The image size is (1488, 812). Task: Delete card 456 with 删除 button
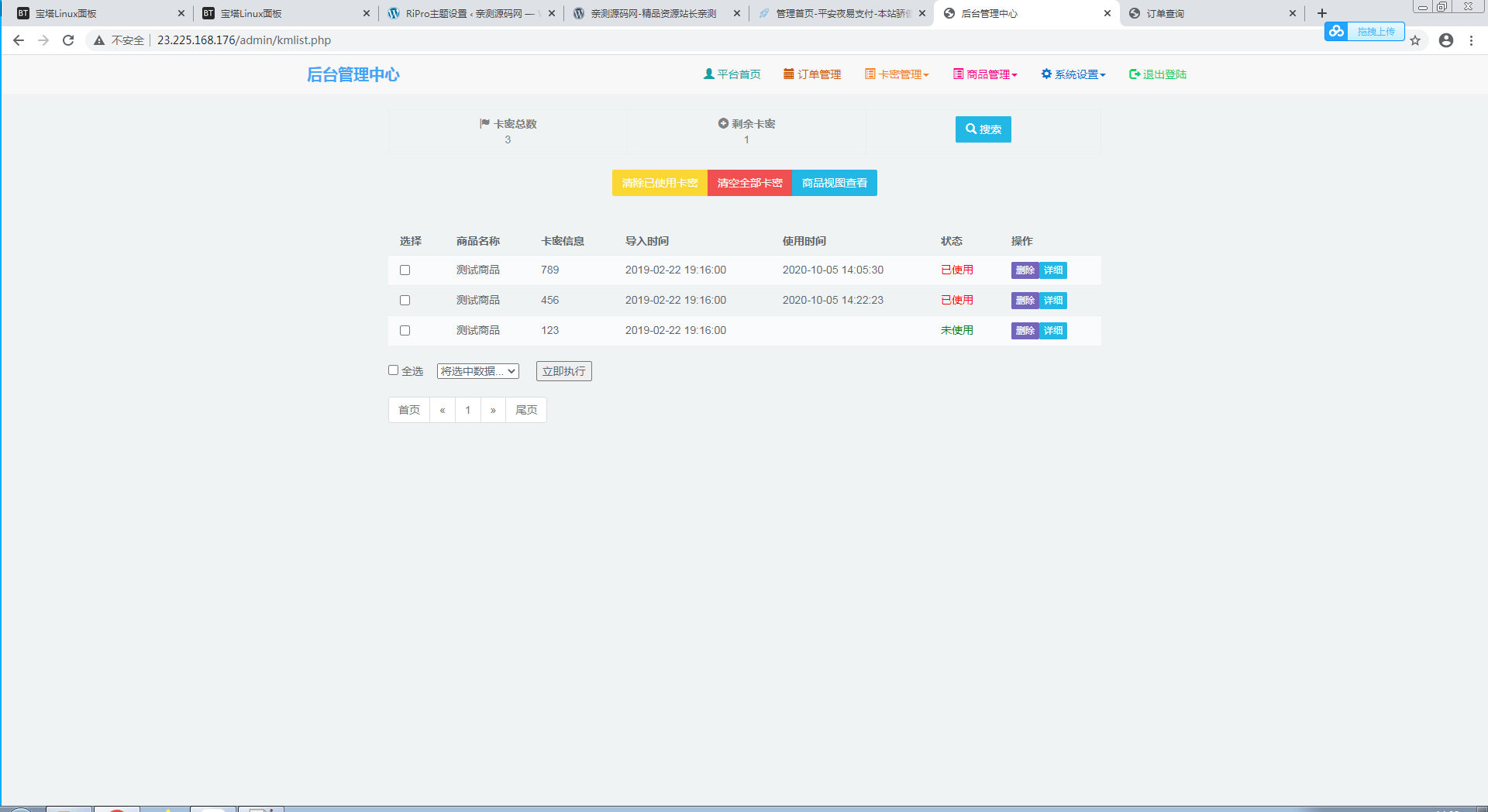pos(1025,301)
